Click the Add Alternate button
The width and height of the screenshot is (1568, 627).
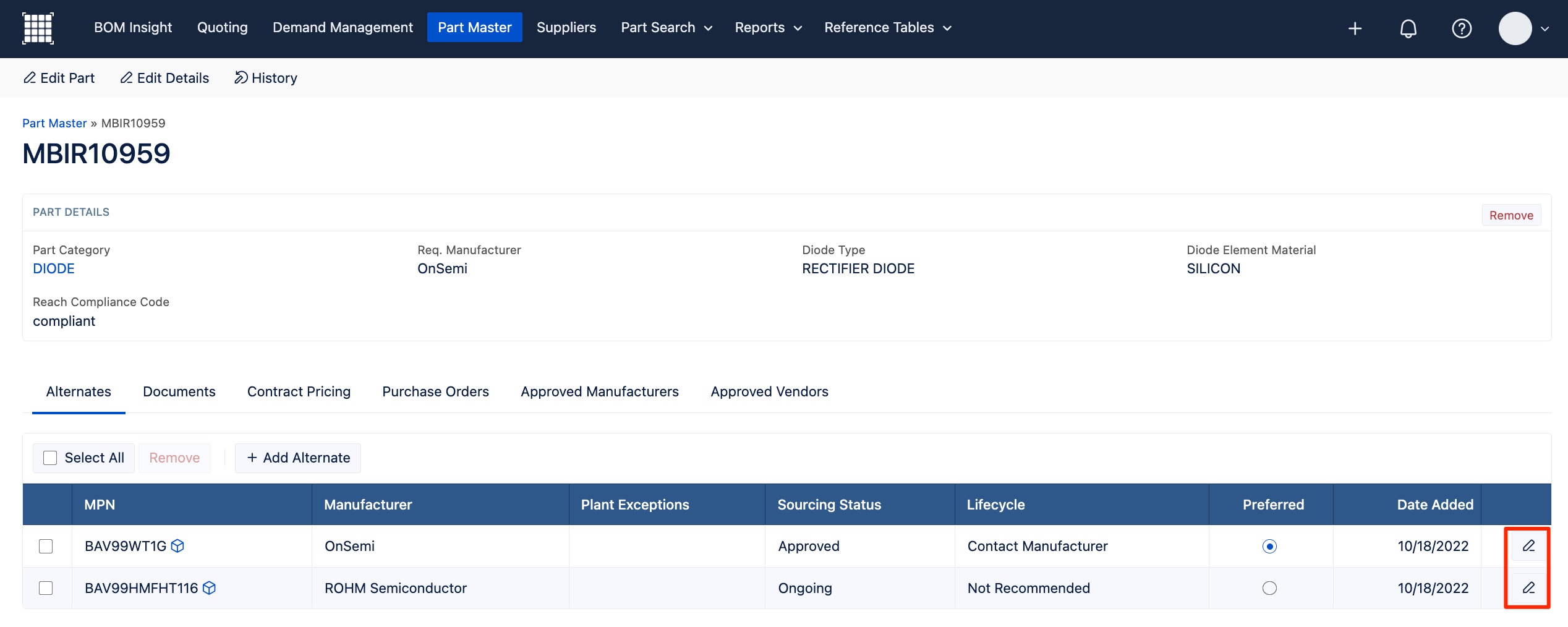pyautogui.click(x=298, y=458)
